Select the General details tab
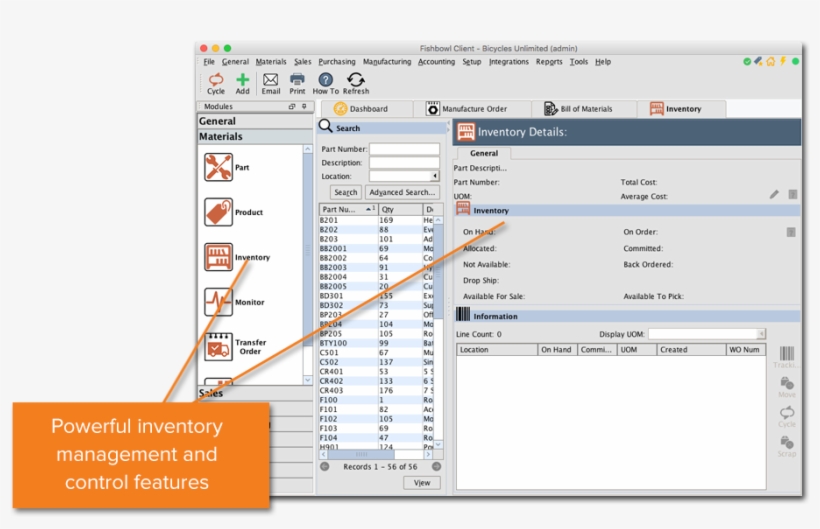This screenshot has width=820, height=529. pos(484,153)
